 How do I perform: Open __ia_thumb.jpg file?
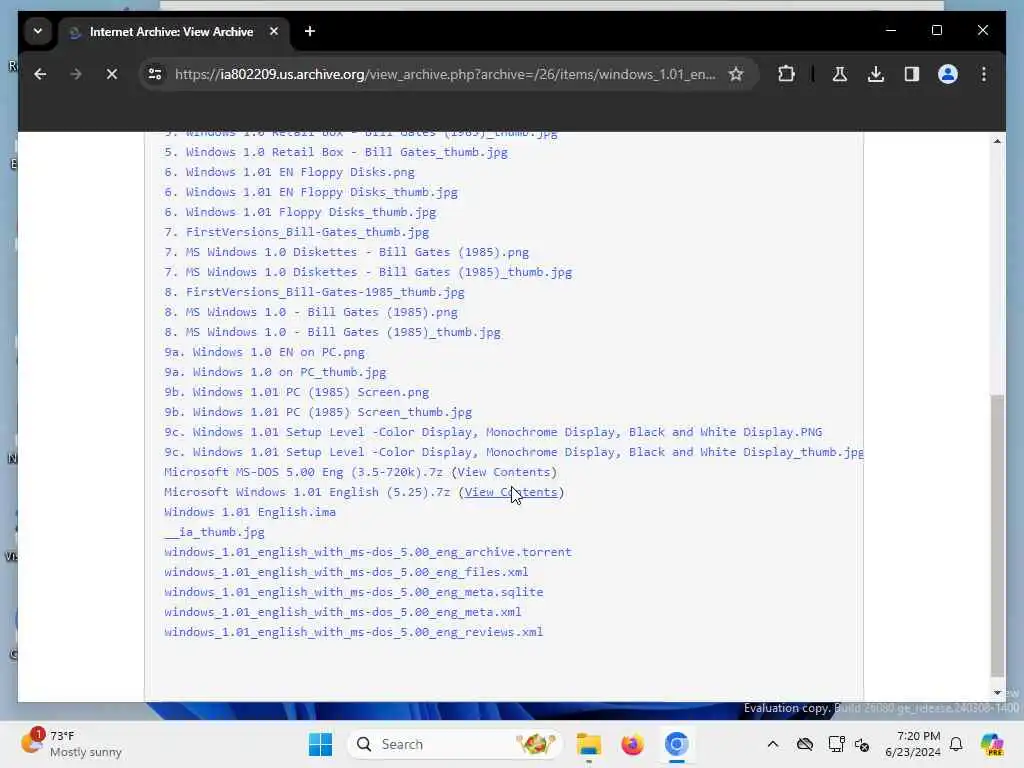coord(214,532)
